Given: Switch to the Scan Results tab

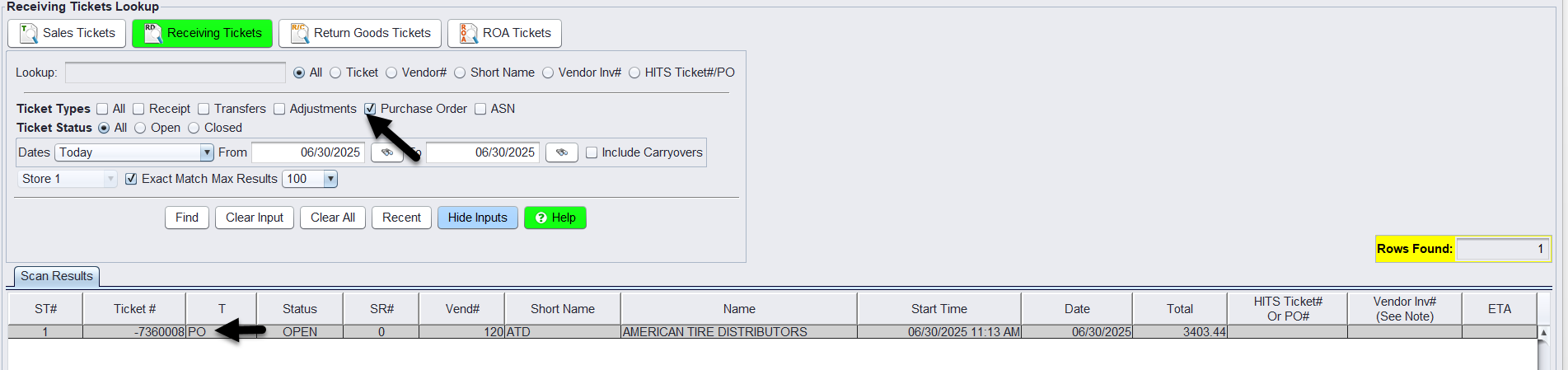Looking at the screenshot, I should [x=57, y=276].
